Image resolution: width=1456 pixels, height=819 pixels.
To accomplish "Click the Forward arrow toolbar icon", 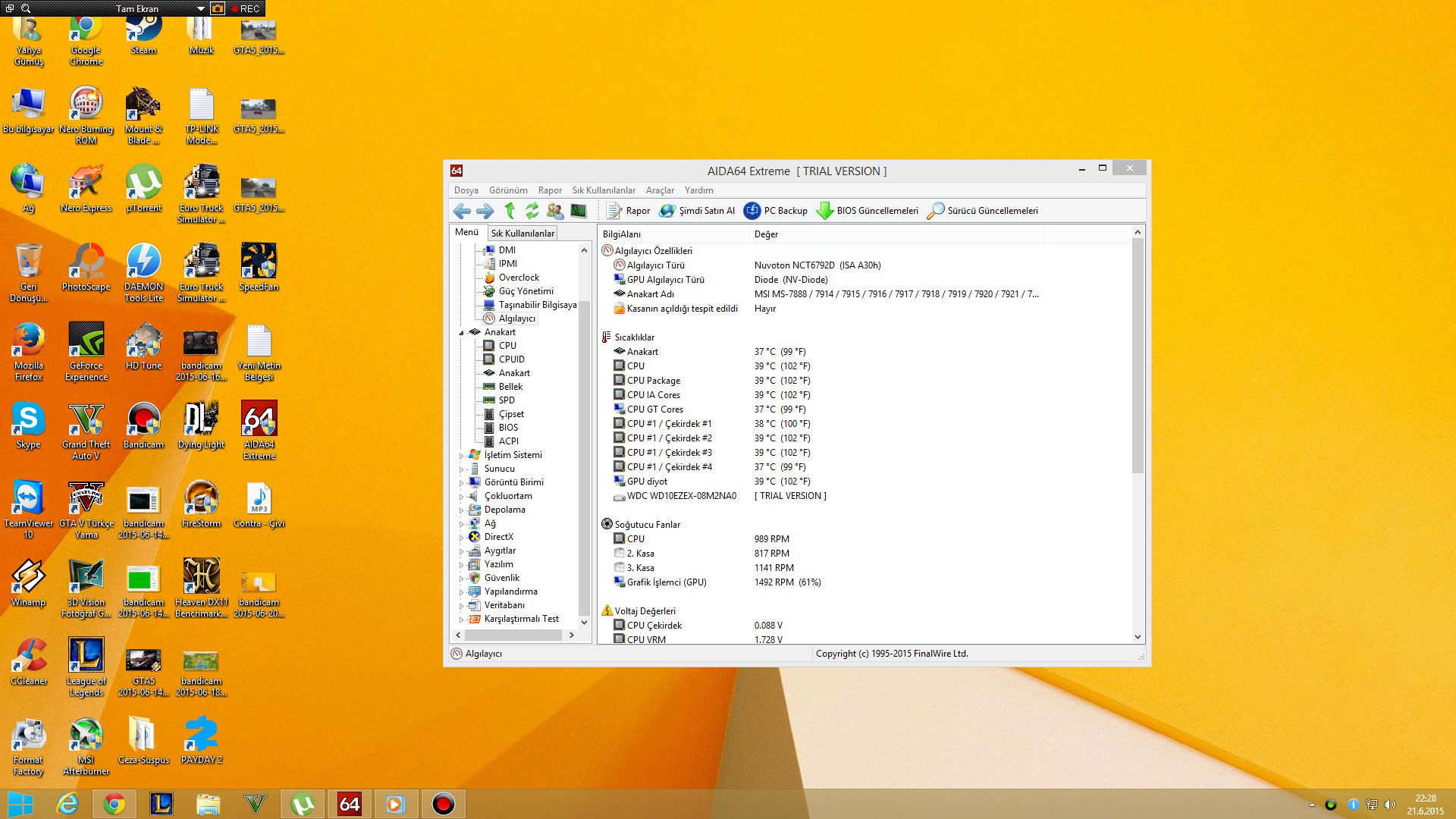I will point(485,211).
